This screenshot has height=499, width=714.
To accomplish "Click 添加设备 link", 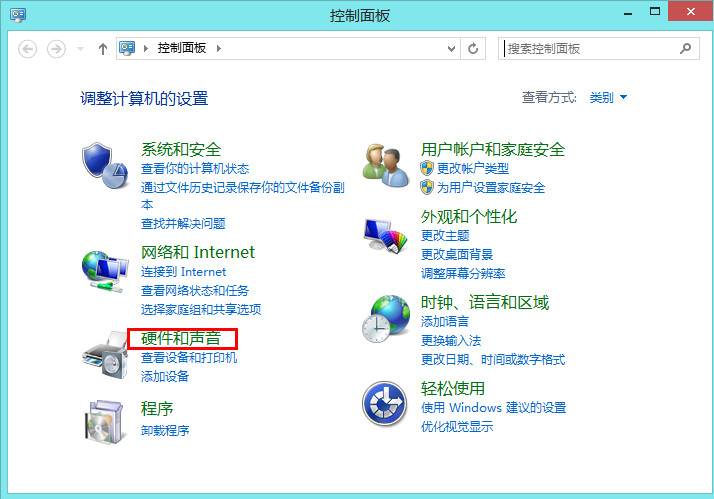I will [x=165, y=377].
